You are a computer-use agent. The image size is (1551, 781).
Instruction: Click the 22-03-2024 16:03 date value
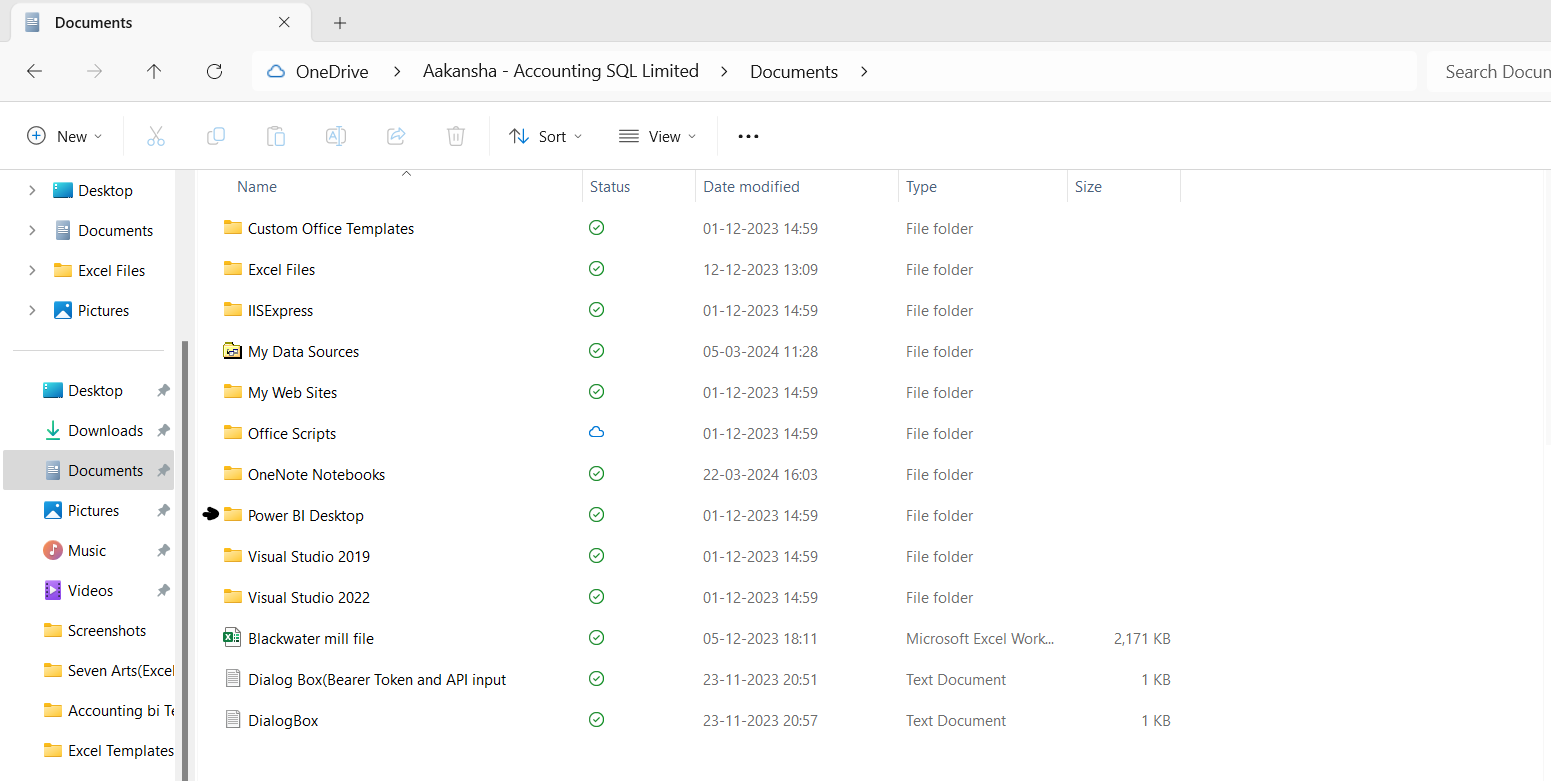760,474
